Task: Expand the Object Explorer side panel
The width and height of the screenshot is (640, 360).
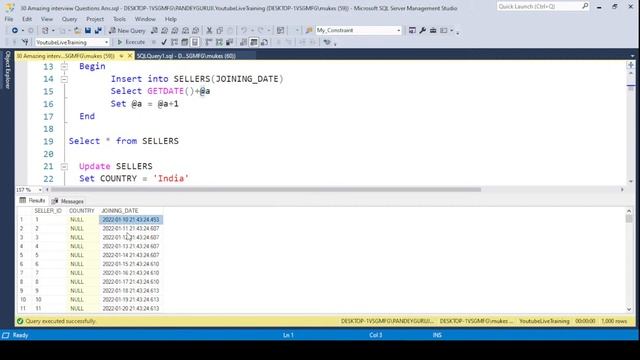Action: (x=7, y=70)
